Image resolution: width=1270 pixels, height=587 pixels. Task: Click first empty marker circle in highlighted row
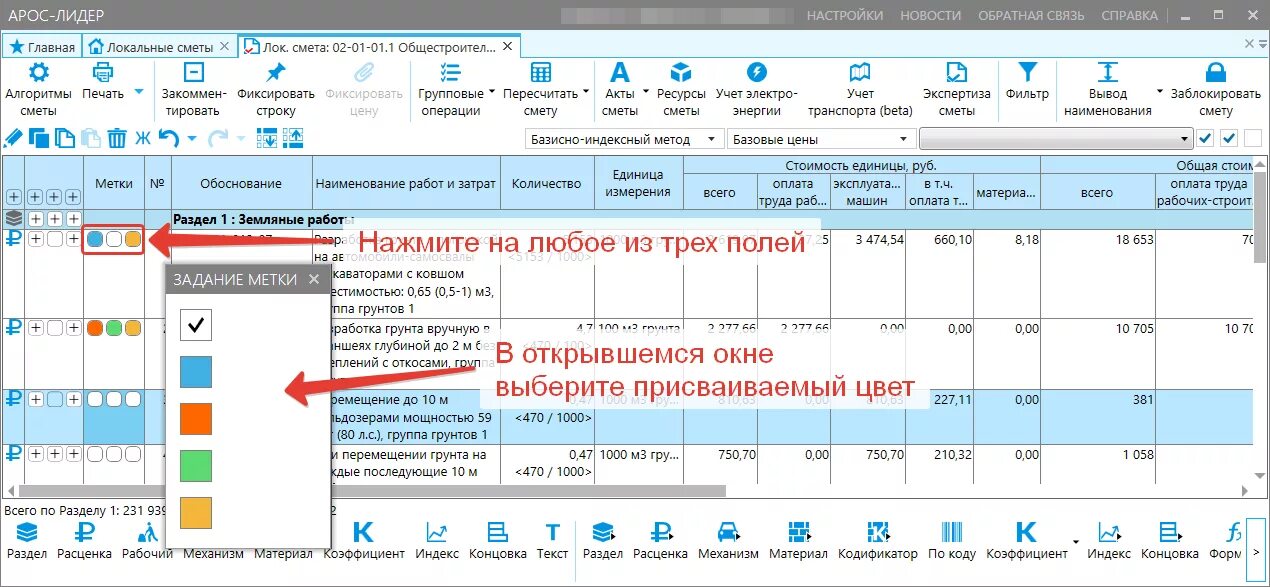pos(95,398)
